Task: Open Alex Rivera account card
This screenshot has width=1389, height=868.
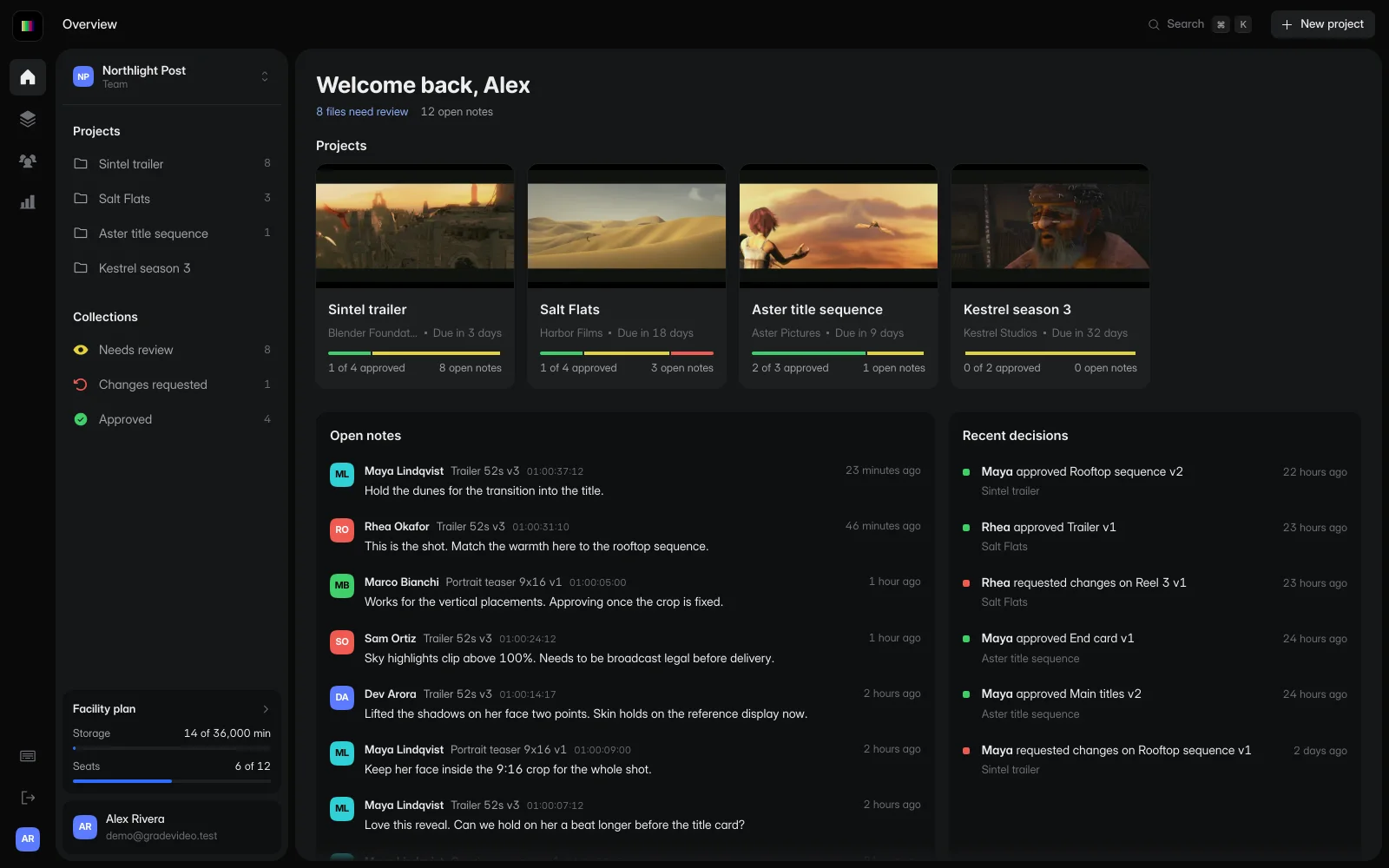Action: click(172, 827)
